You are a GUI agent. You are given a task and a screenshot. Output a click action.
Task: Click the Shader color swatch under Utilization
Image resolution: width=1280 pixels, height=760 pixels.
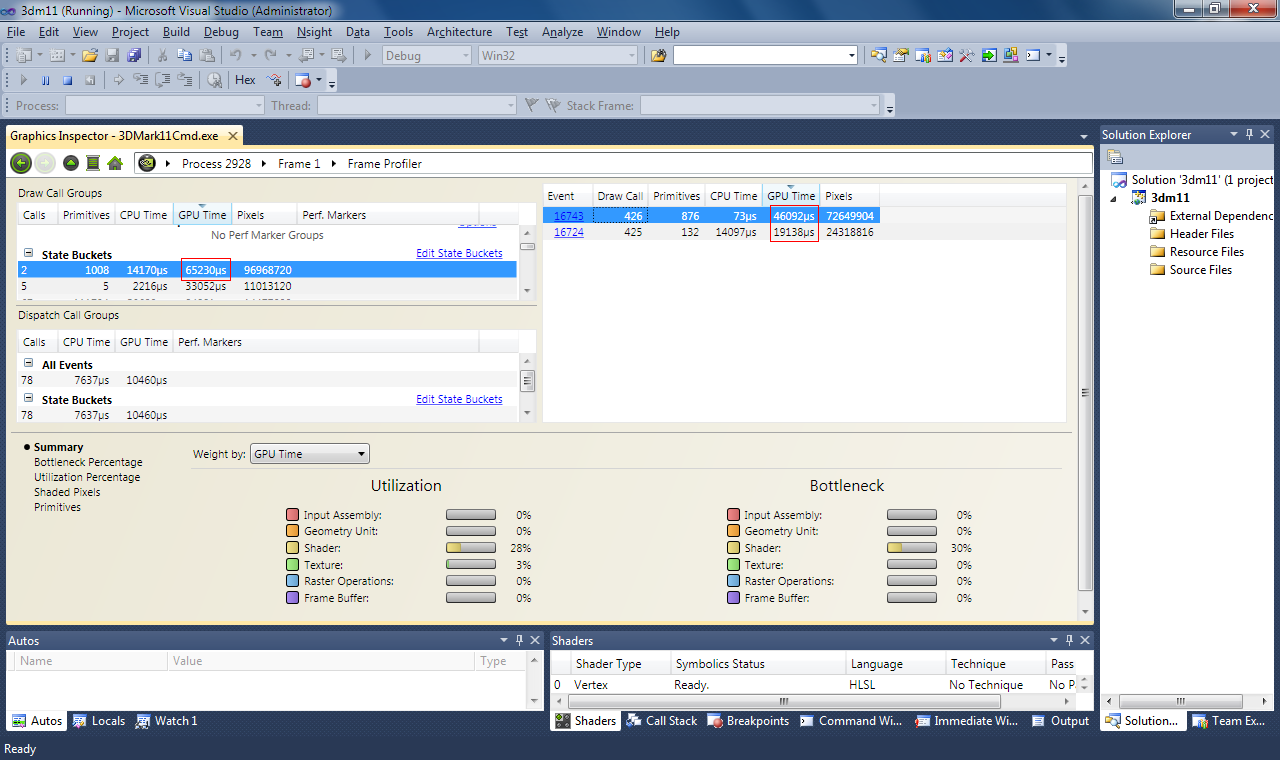(292, 548)
